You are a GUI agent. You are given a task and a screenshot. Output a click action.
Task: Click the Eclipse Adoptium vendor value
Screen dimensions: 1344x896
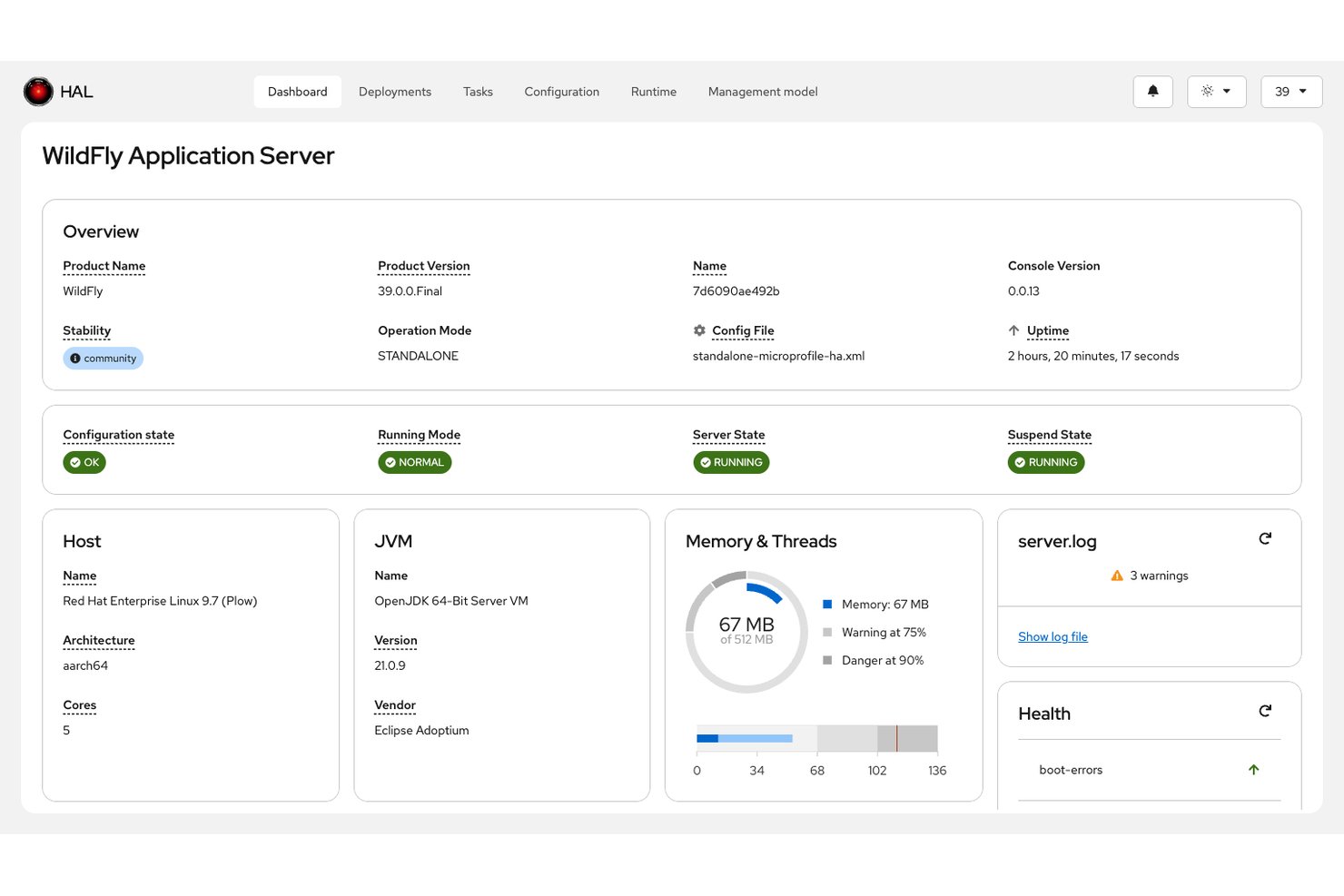pyautogui.click(x=421, y=731)
